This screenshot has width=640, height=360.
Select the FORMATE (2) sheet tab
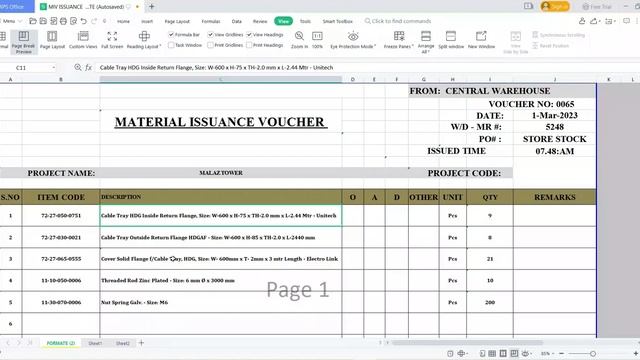click(60, 343)
